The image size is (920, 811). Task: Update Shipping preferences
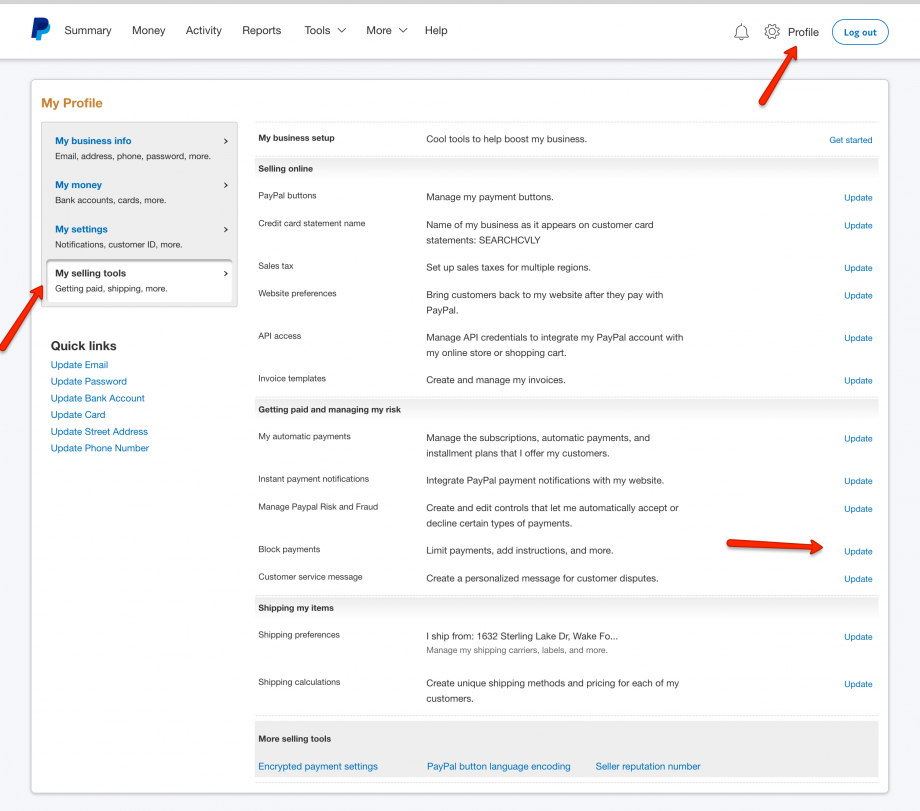point(858,637)
